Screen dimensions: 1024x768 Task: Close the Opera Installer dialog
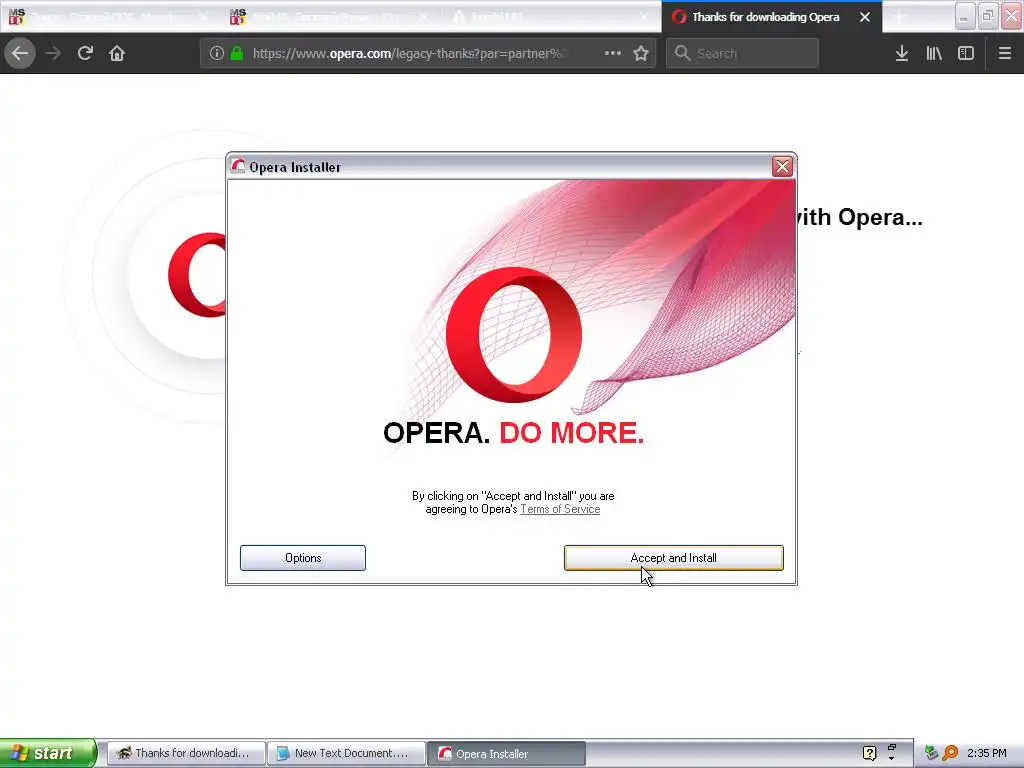pyautogui.click(x=782, y=167)
